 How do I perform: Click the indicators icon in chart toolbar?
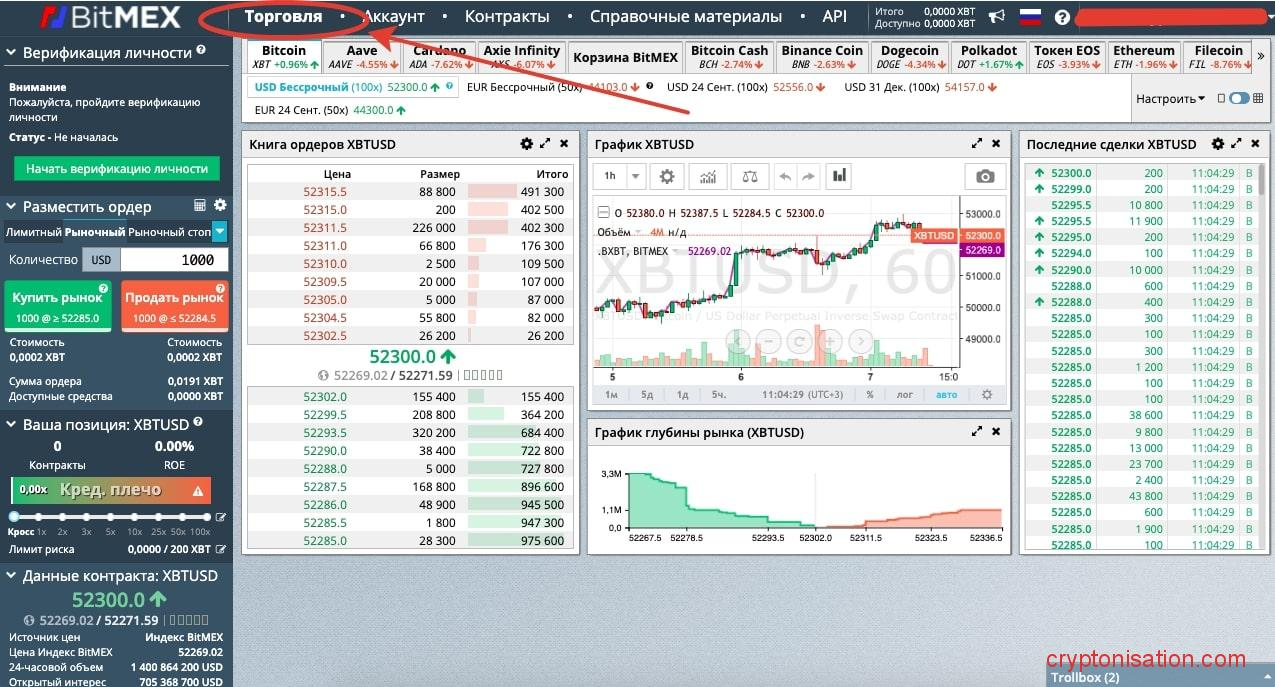click(x=708, y=177)
